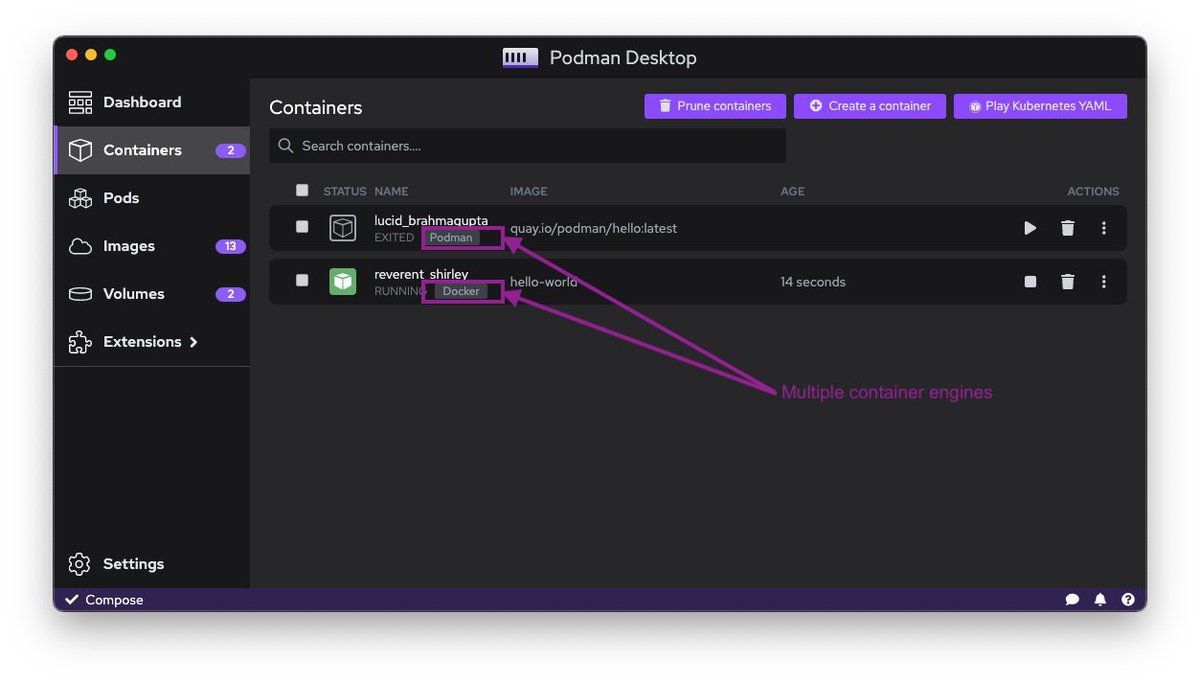Start the lucid_brahmagupta container
This screenshot has width=1200, height=682.
[1030, 228]
